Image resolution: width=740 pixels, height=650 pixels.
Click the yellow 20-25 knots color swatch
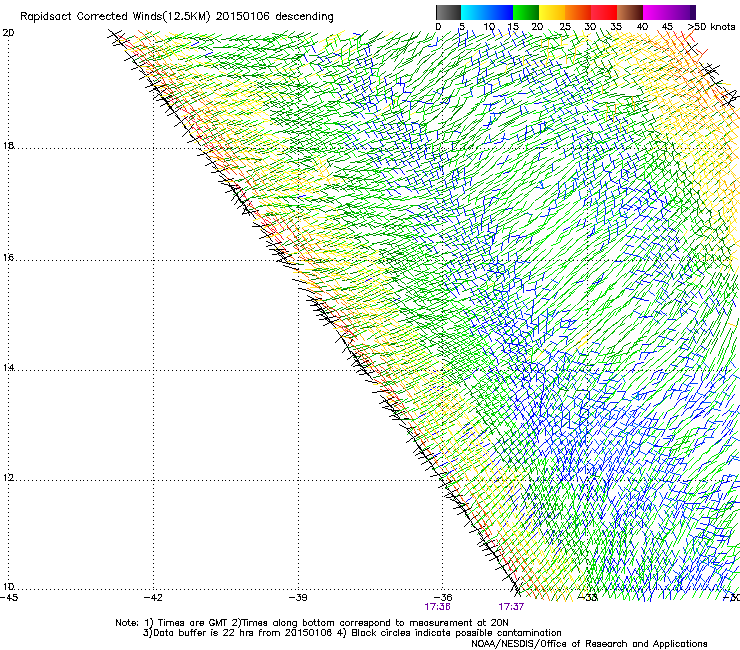tap(552, 12)
